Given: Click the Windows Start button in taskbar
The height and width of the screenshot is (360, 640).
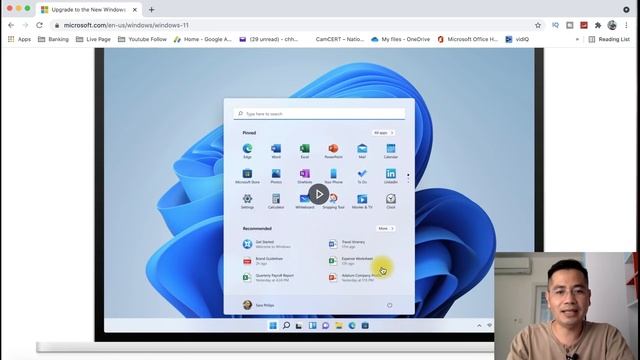Looking at the screenshot, I should (x=273, y=325).
